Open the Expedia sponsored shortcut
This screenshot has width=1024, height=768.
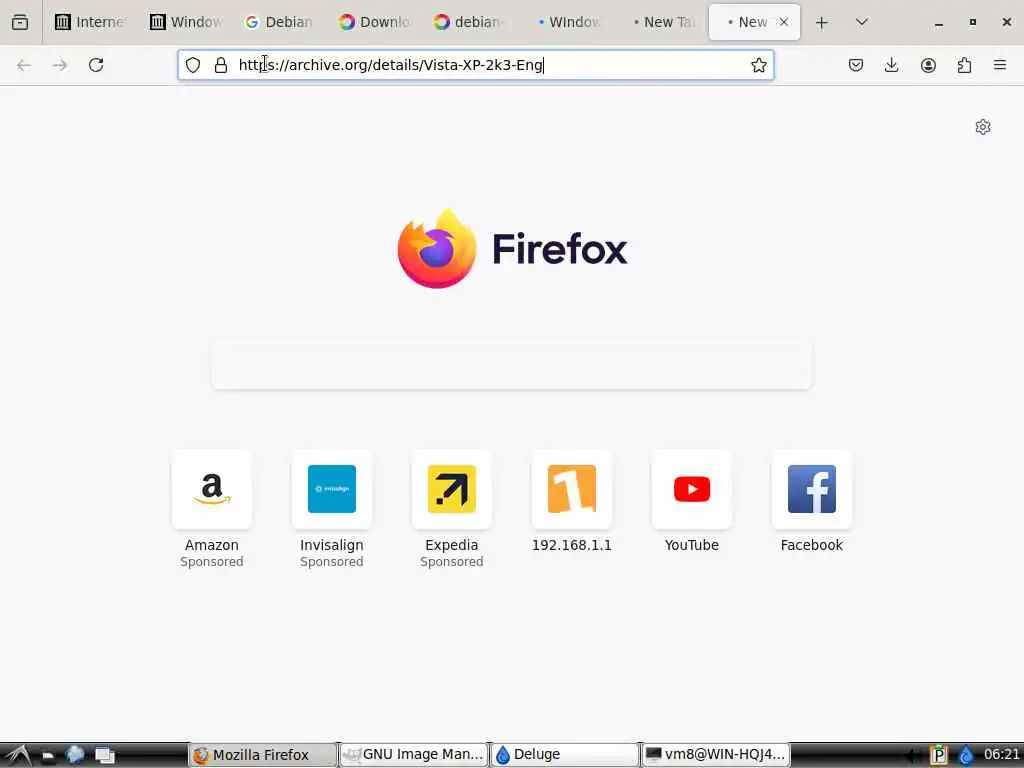pyautogui.click(x=452, y=509)
